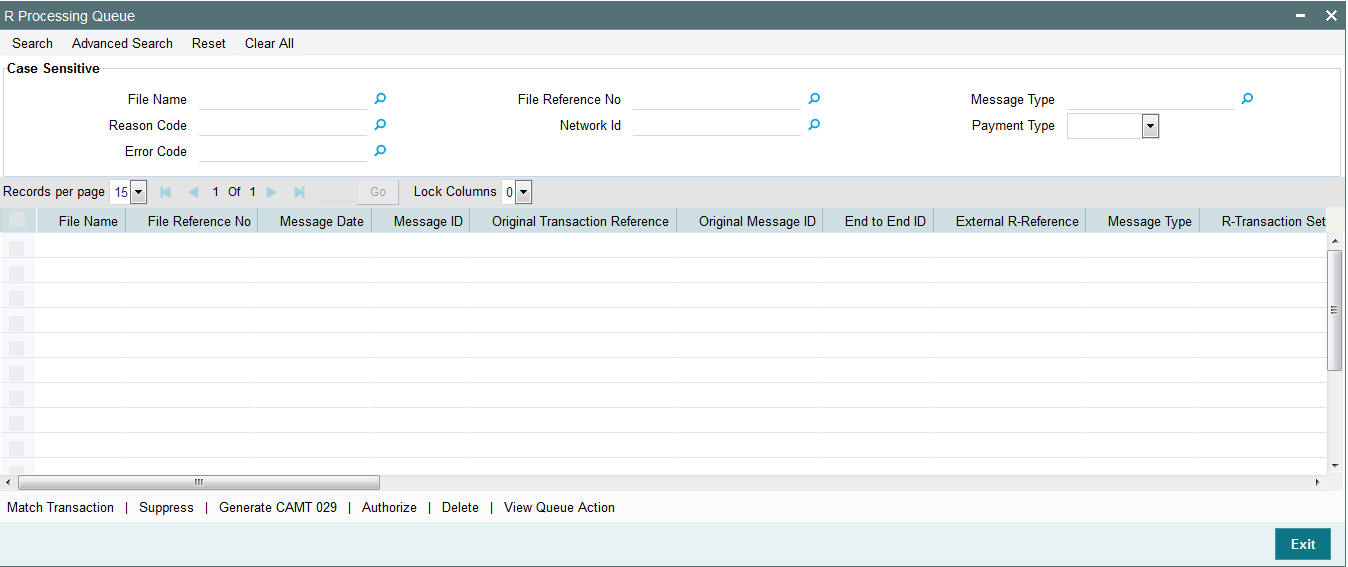
Task: Focus the Error Code input field
Action: coord(283,151)
